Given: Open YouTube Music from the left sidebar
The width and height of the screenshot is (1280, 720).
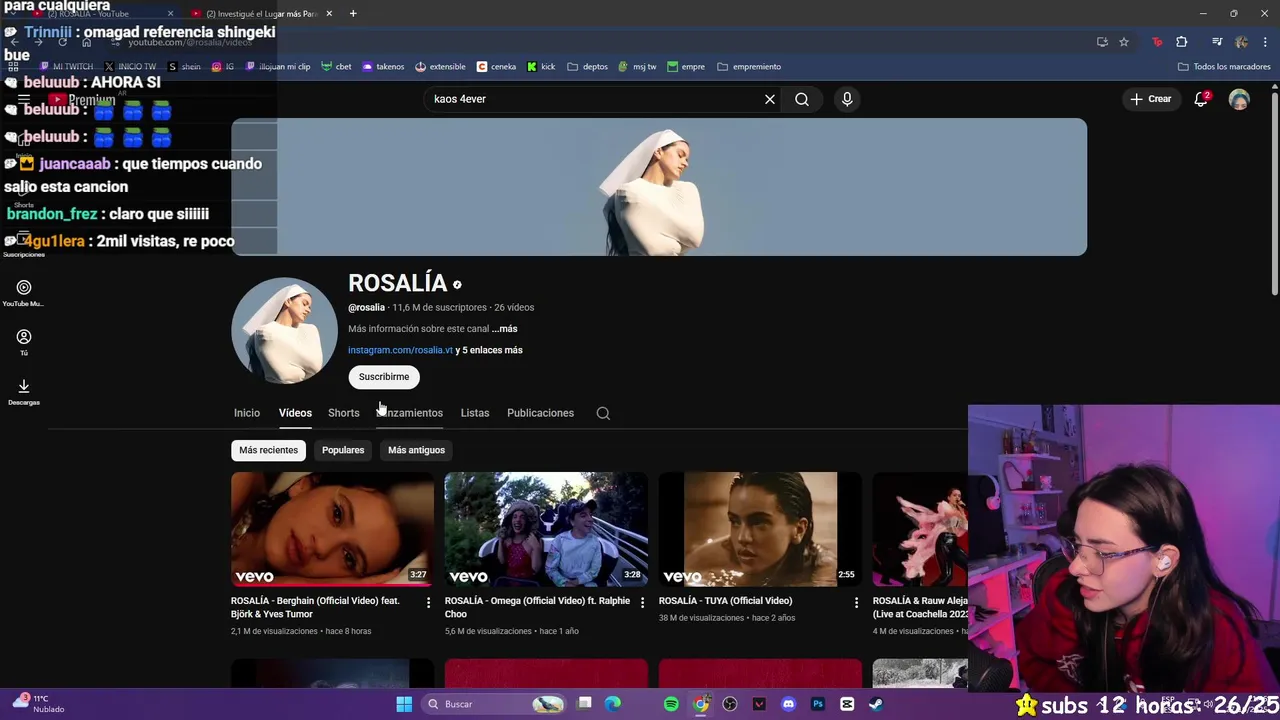Looking at the screenshot, I should coord(24,293).
